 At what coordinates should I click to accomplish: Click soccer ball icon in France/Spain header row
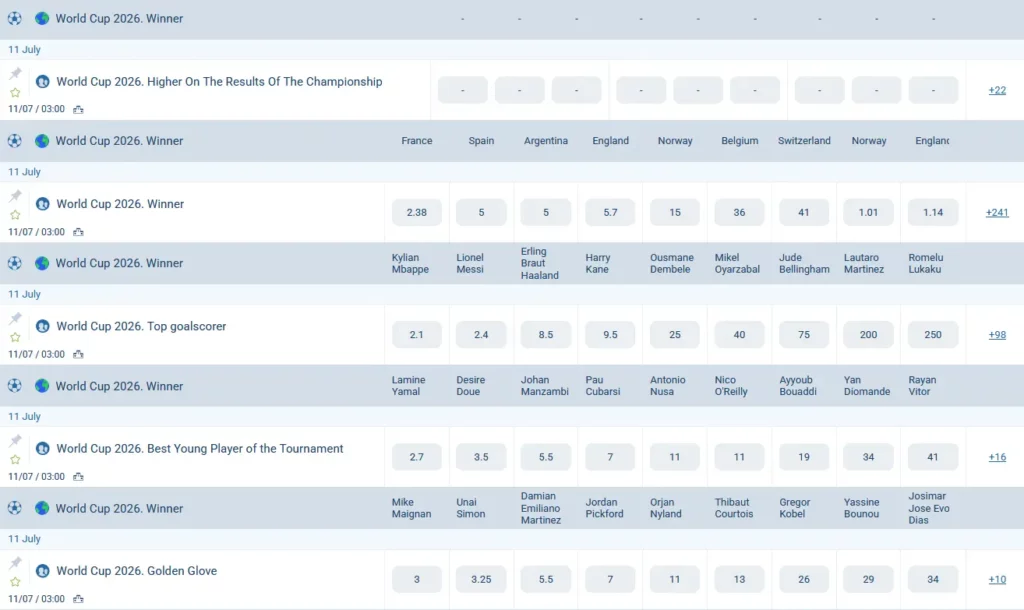14,140
